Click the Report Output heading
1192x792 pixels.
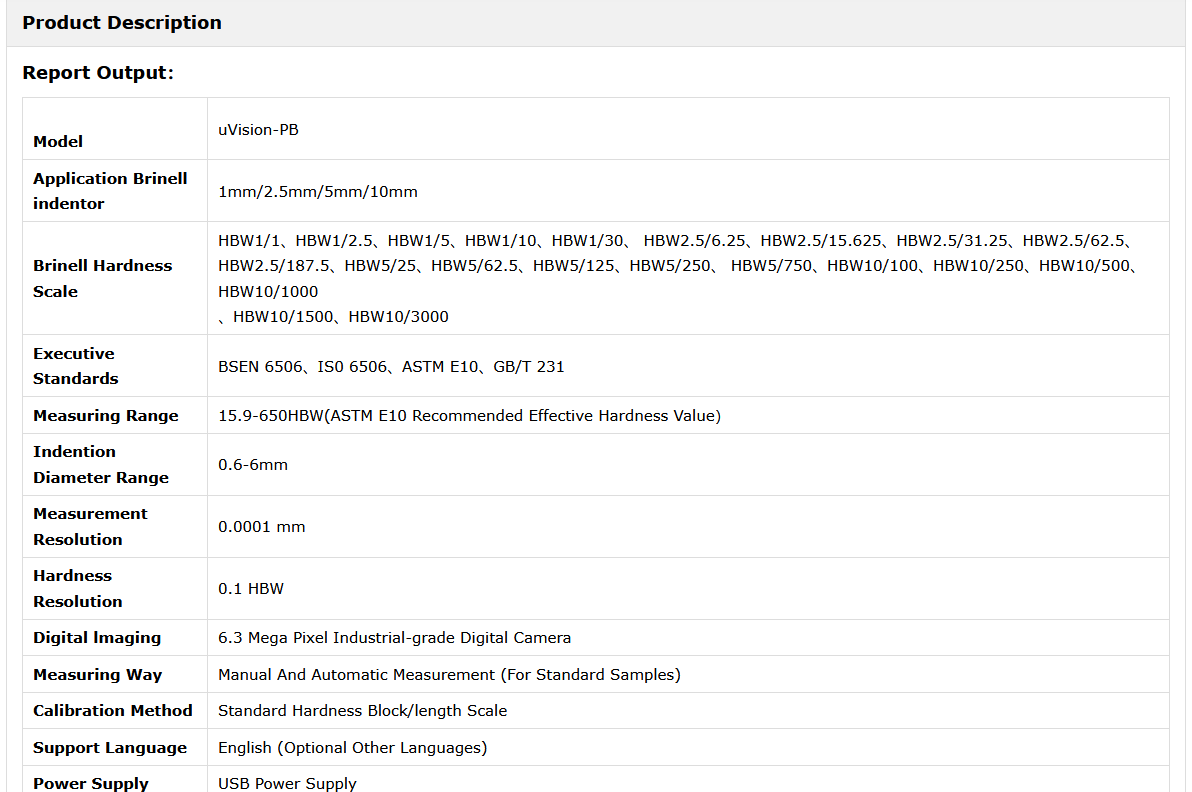point(98,73)
